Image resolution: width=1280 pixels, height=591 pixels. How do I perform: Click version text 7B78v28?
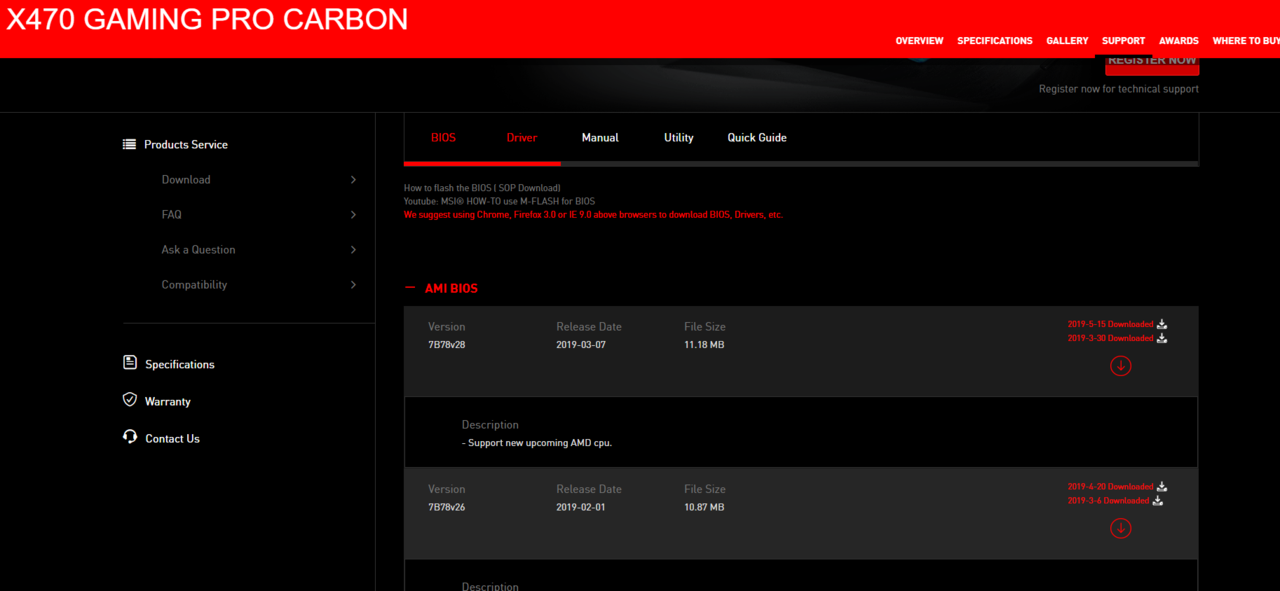click(446, 345)
